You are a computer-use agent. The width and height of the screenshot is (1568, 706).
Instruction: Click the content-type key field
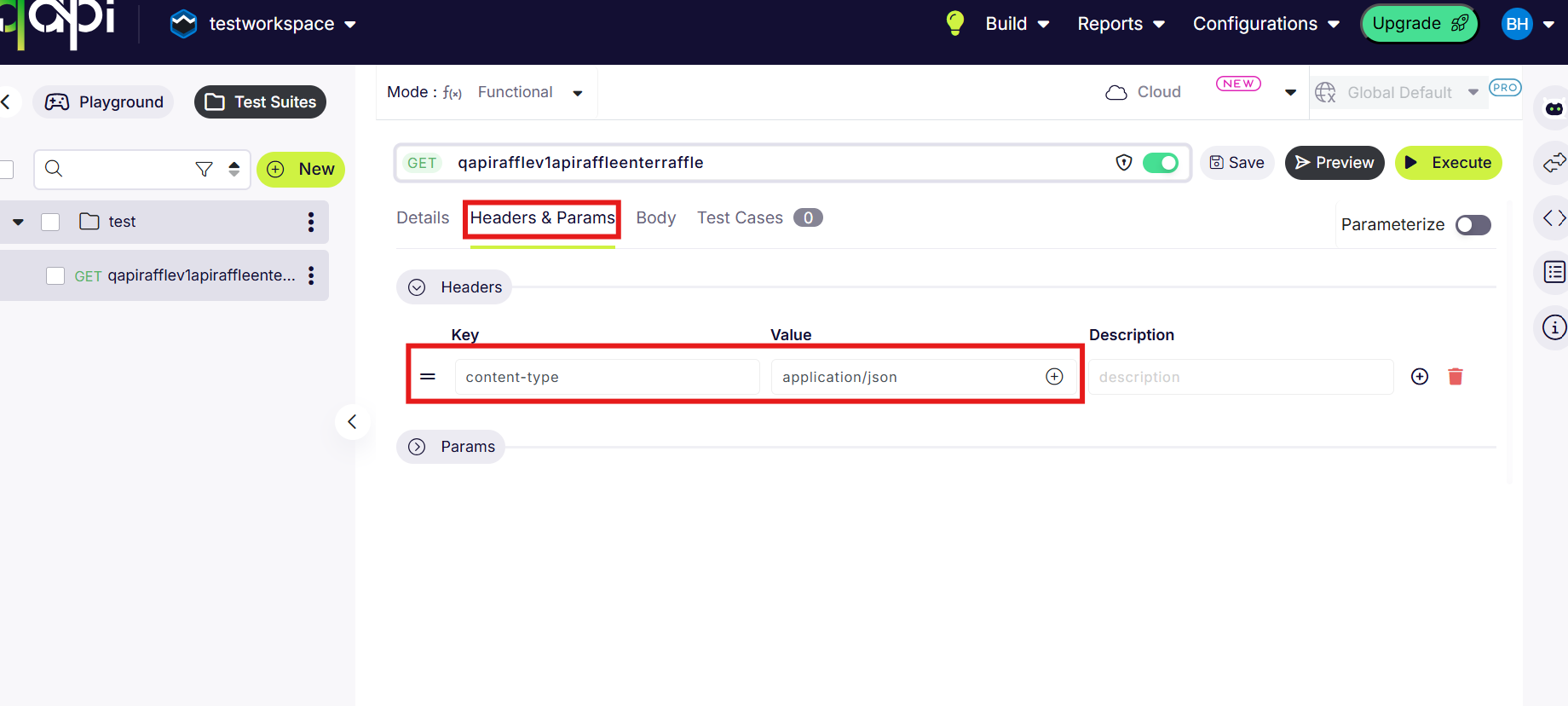tap(607, 377)
